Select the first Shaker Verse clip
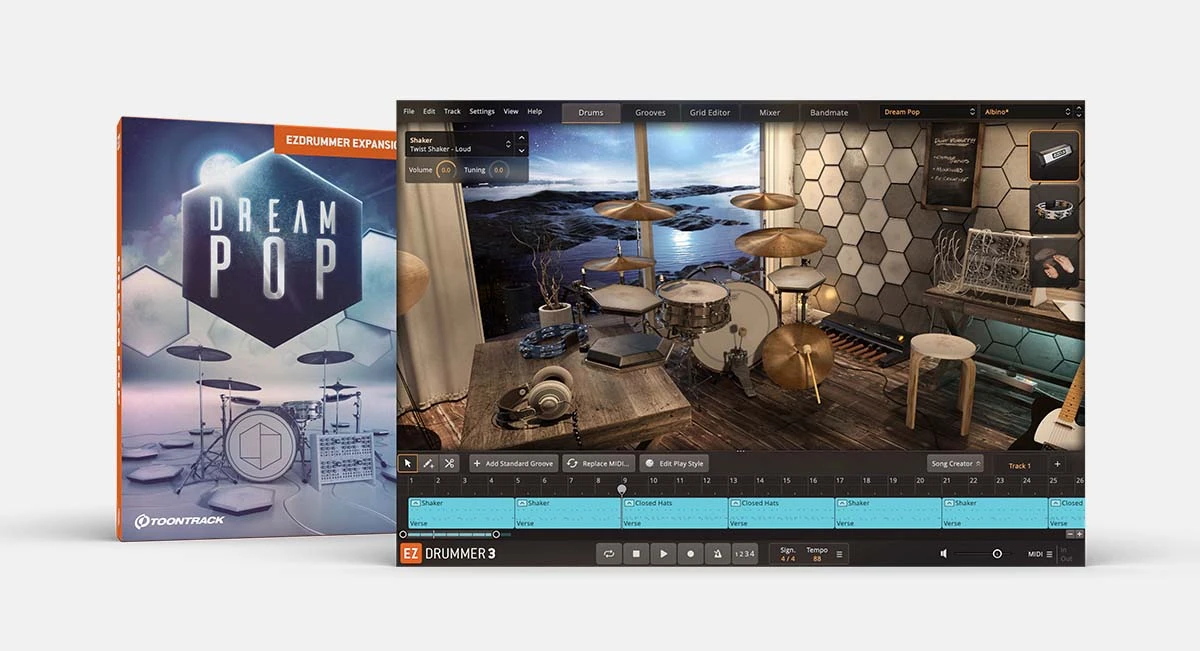 pos(461,513)
